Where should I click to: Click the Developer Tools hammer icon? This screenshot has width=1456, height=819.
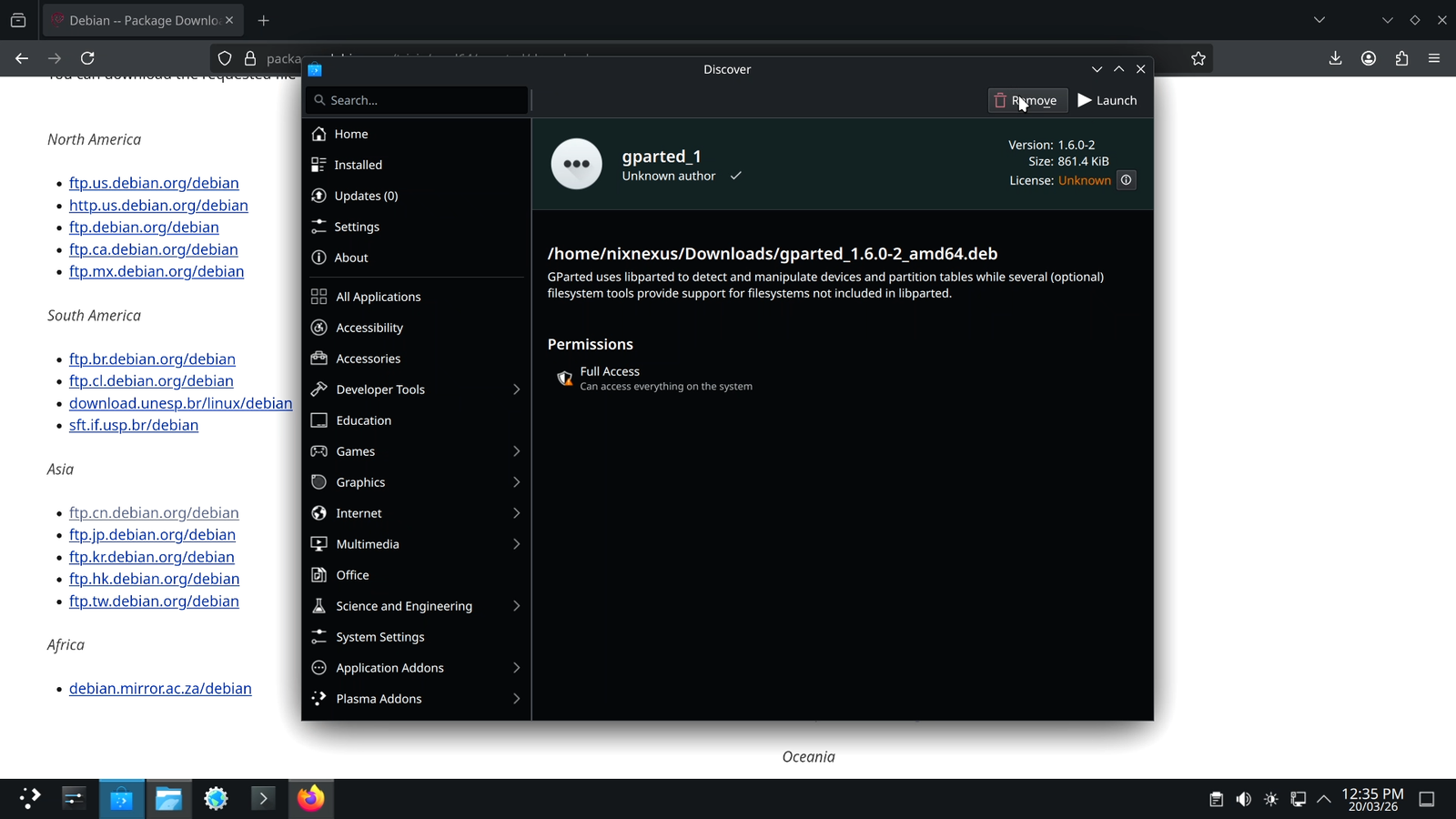318,389
